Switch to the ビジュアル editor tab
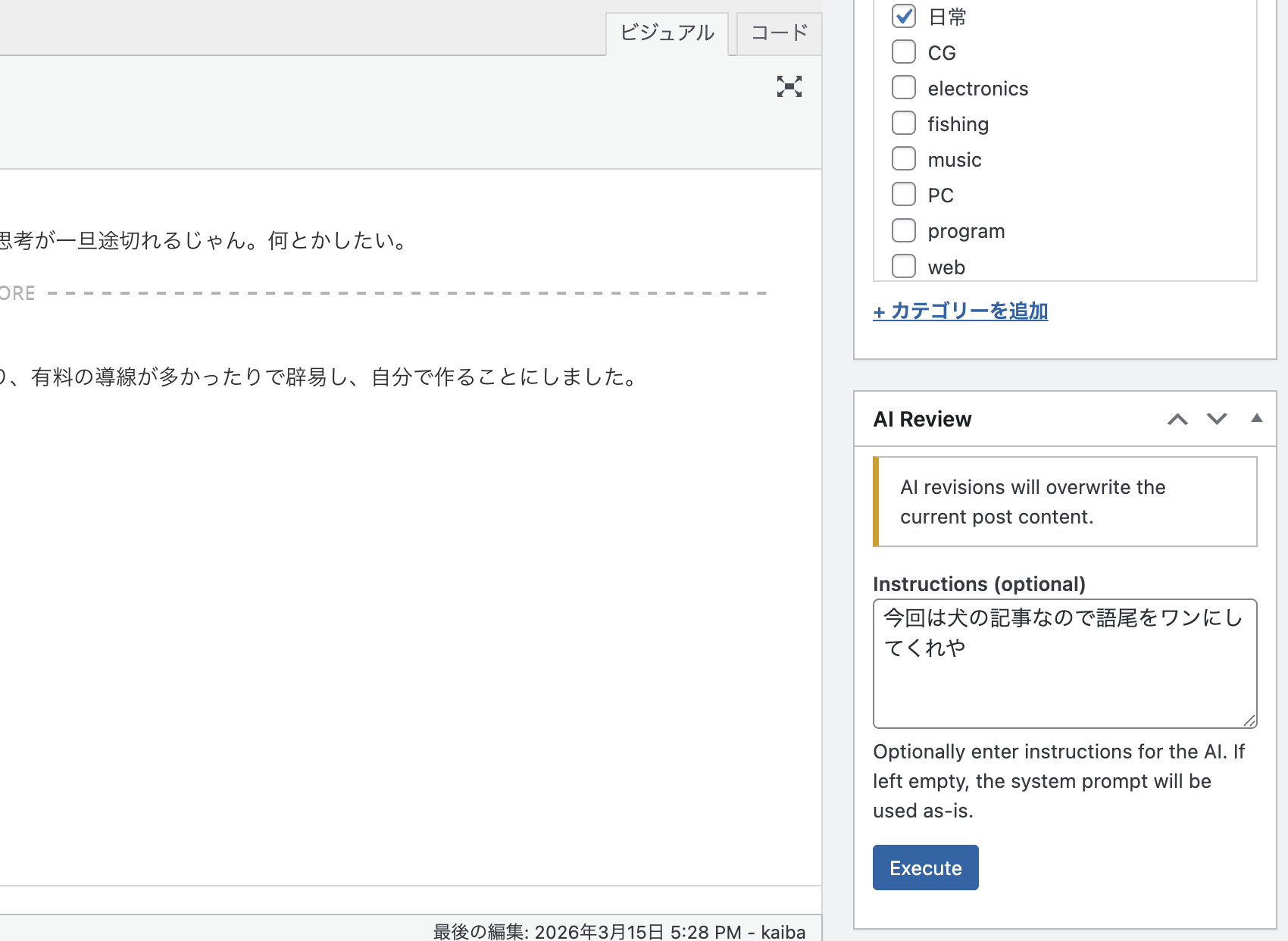 [667, 33]
